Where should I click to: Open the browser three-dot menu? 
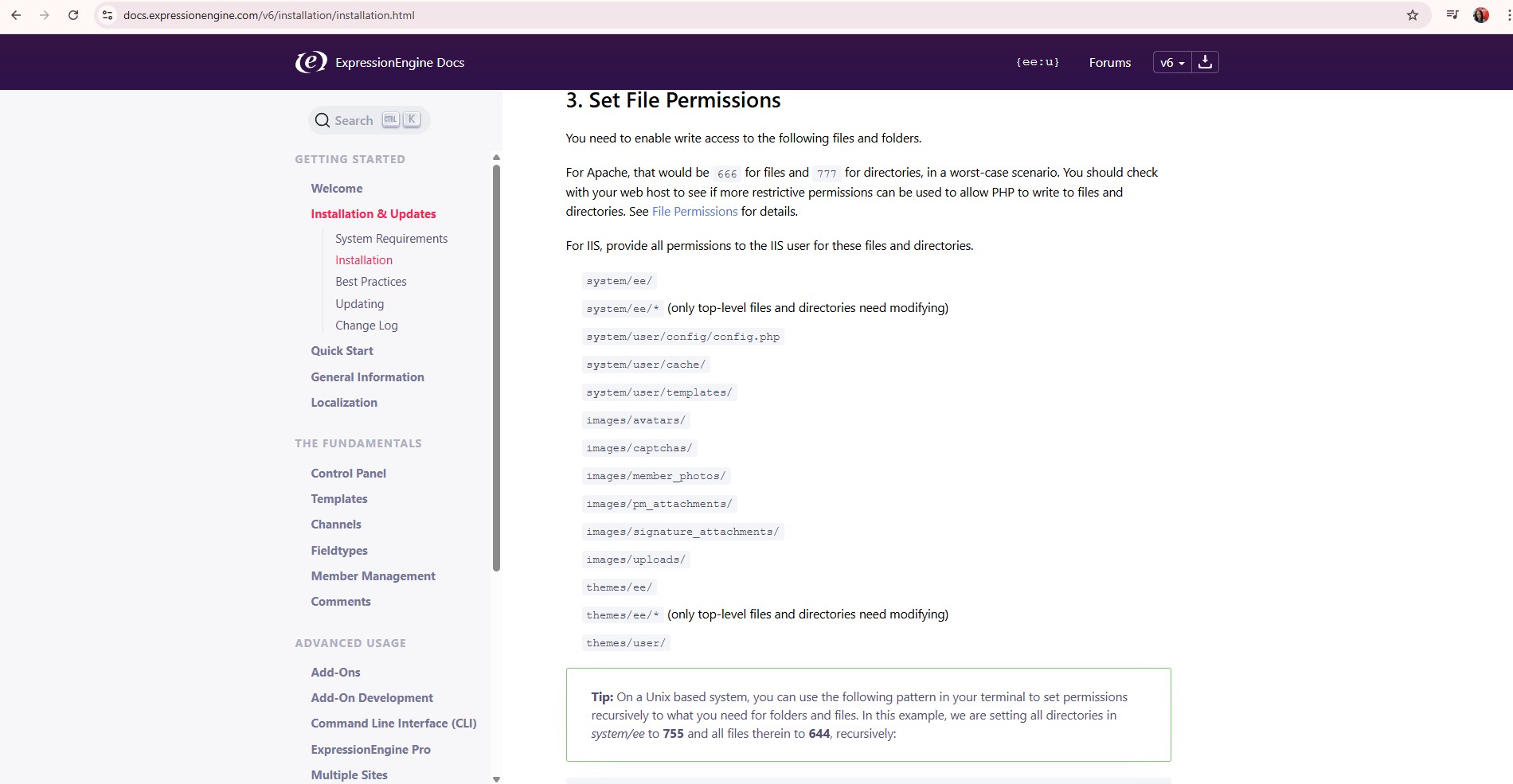point(1503,14)
